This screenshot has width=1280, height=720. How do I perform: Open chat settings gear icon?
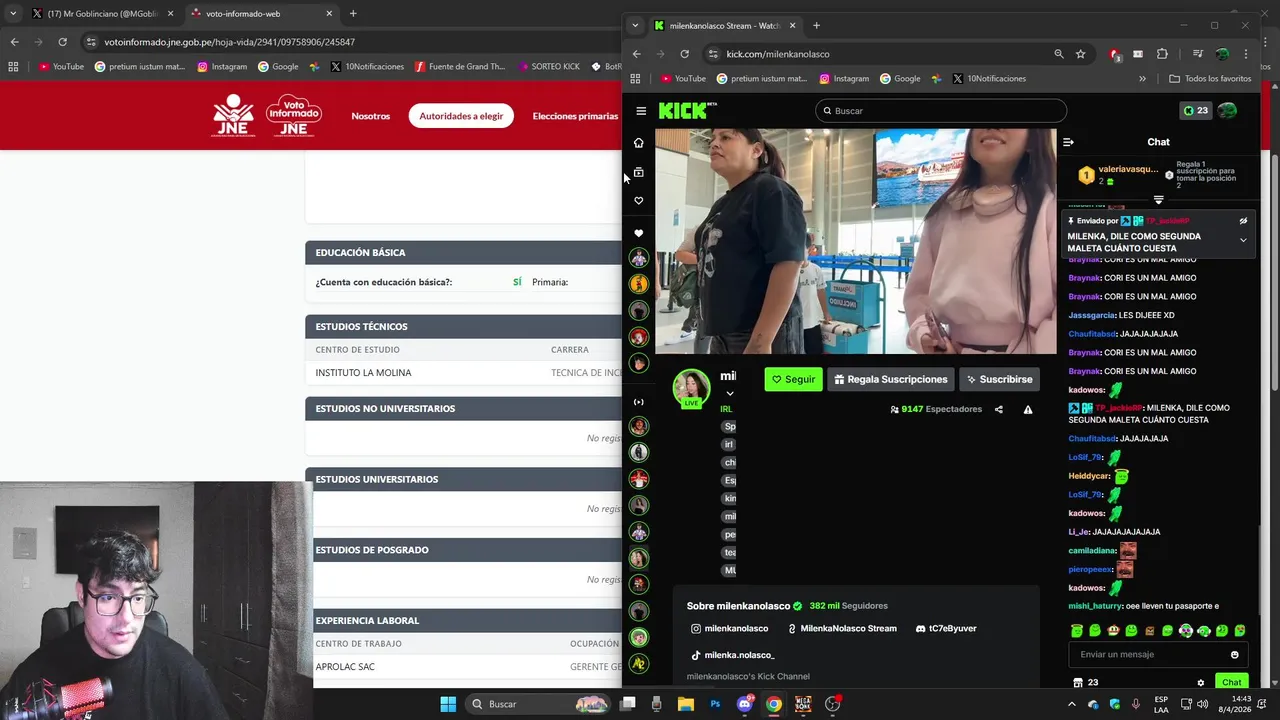click(1201, 683)
